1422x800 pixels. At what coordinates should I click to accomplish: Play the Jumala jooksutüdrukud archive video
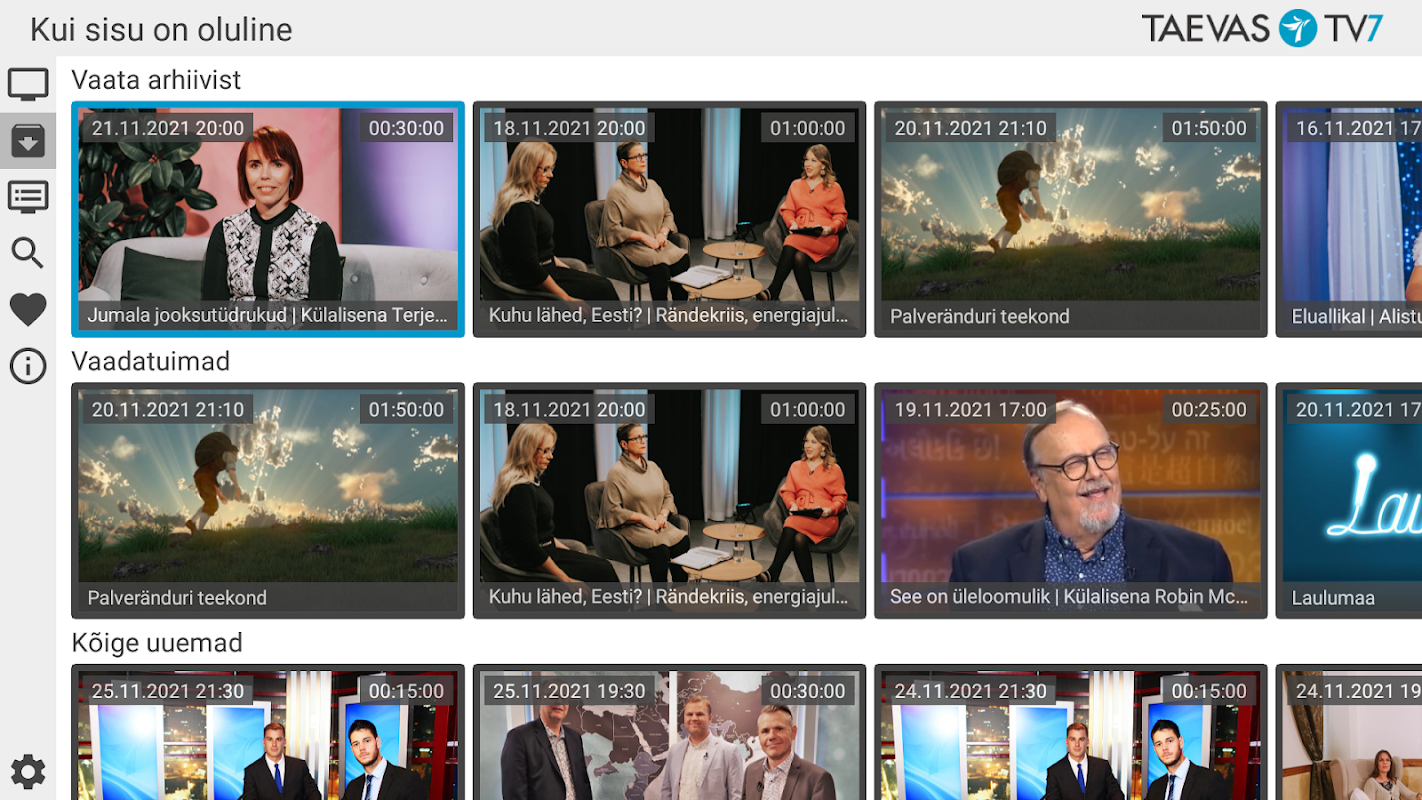tap(268, 219)
